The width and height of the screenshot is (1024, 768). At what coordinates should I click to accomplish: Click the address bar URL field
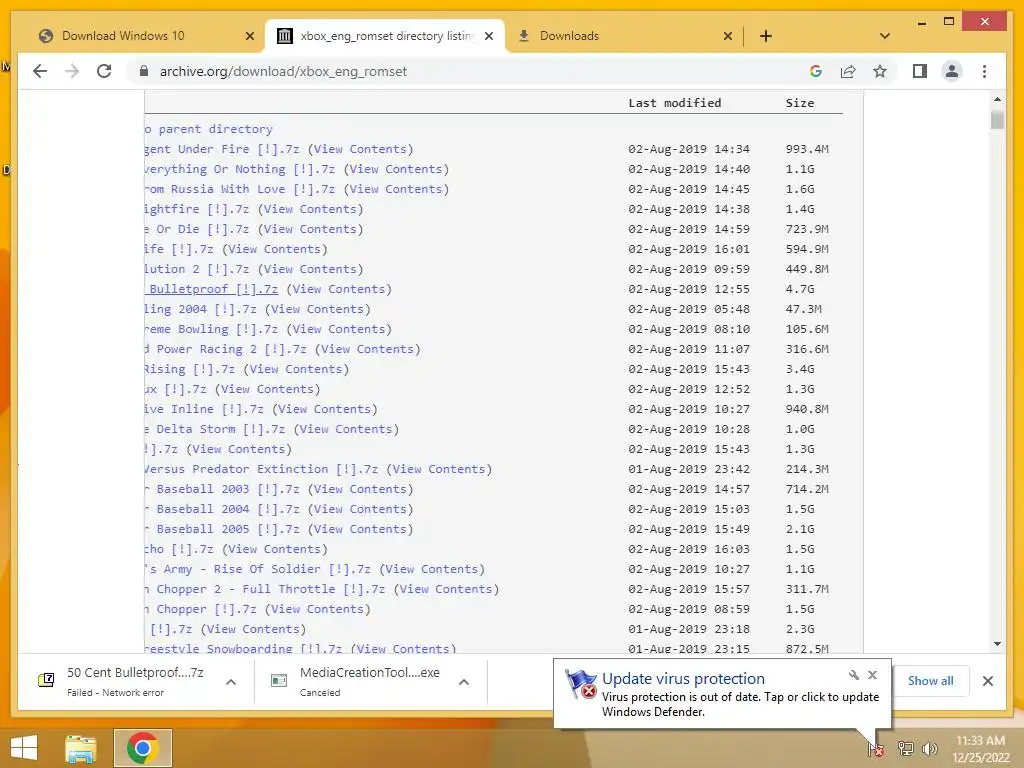[x=470, y=71]
